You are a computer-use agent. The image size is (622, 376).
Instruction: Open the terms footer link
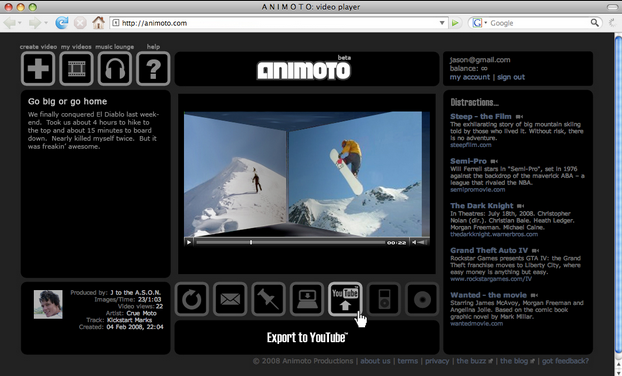tap(408, 361)
